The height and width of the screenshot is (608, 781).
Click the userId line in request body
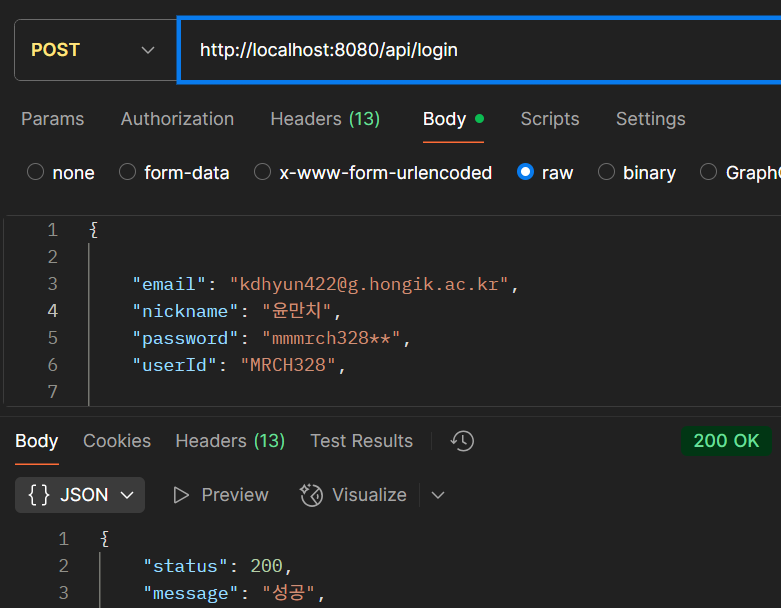coord(239,365)
